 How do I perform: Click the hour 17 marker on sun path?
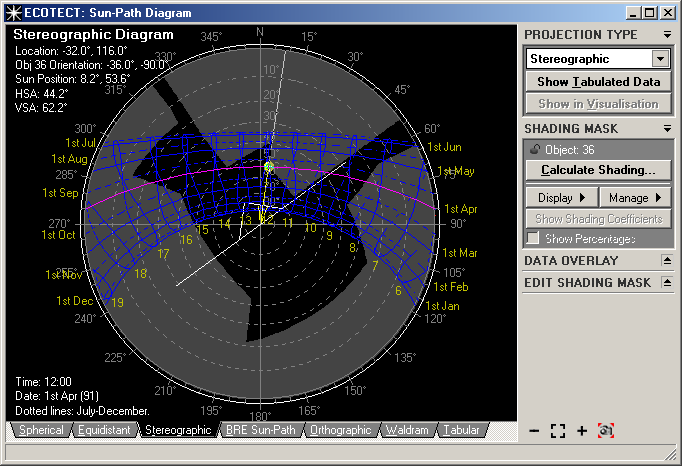coord(163,254)
